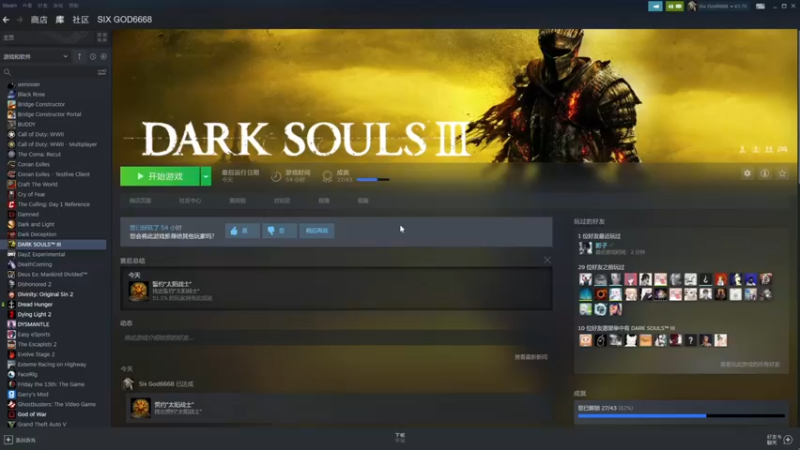Open advanced filter sliders icon
Screen dimensions: 800x450
click(102, 72)
